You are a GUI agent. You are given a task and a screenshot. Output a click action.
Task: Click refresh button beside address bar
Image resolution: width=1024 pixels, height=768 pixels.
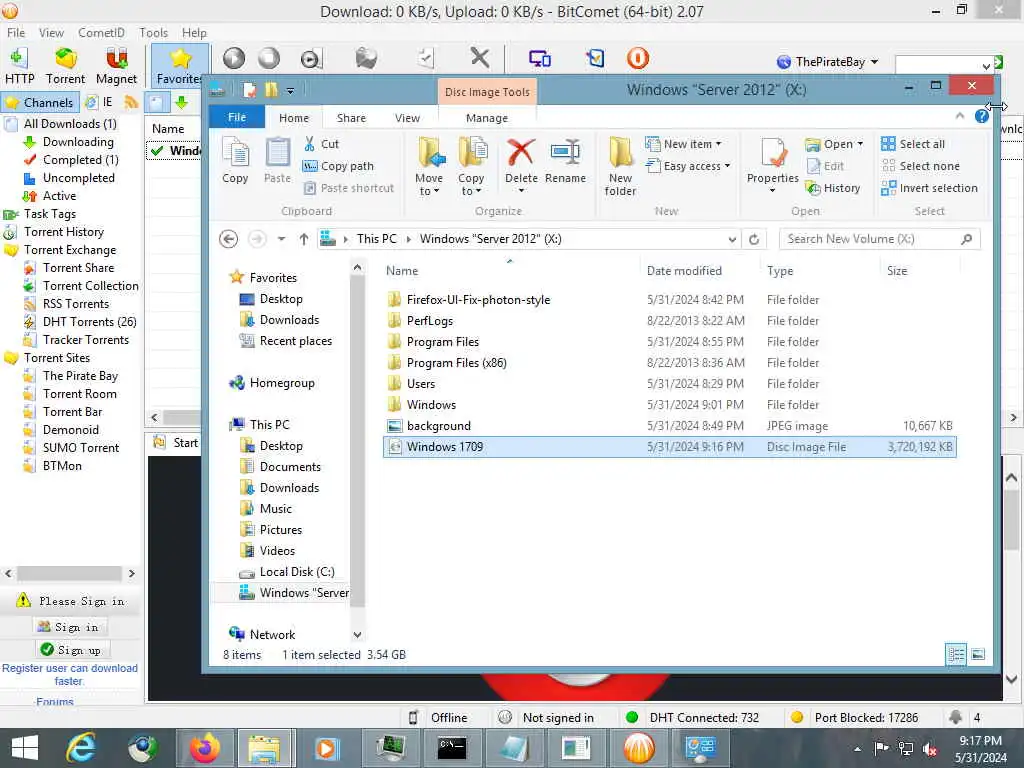pos(754,239)
